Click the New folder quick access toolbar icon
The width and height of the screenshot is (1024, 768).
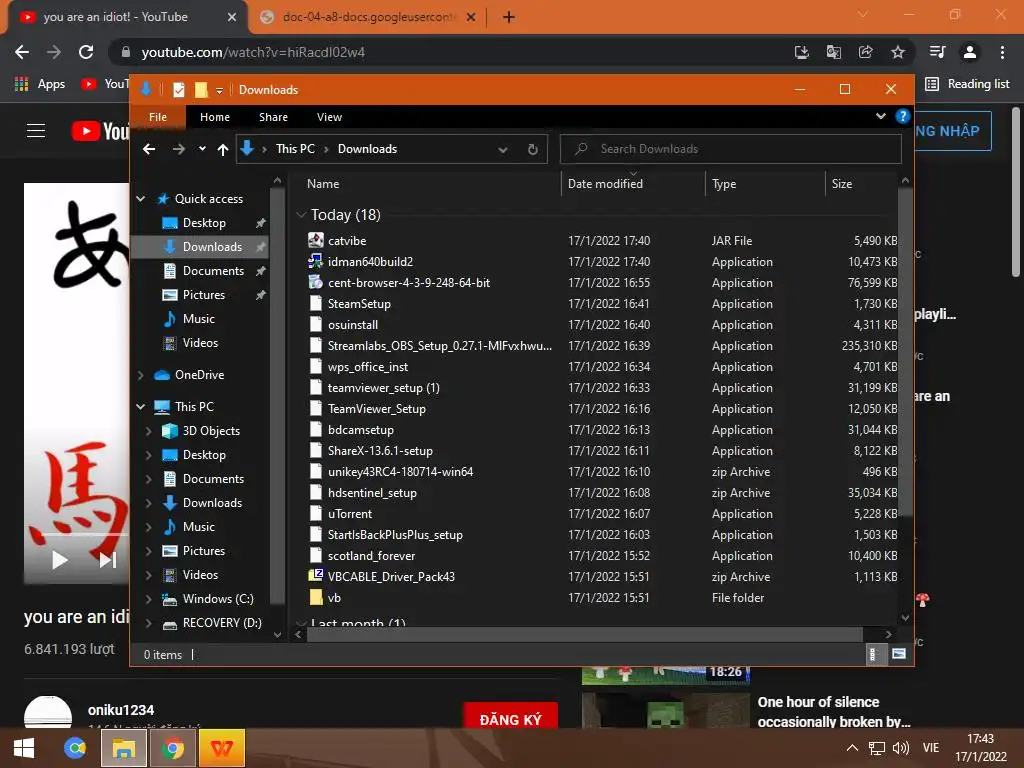201,89
